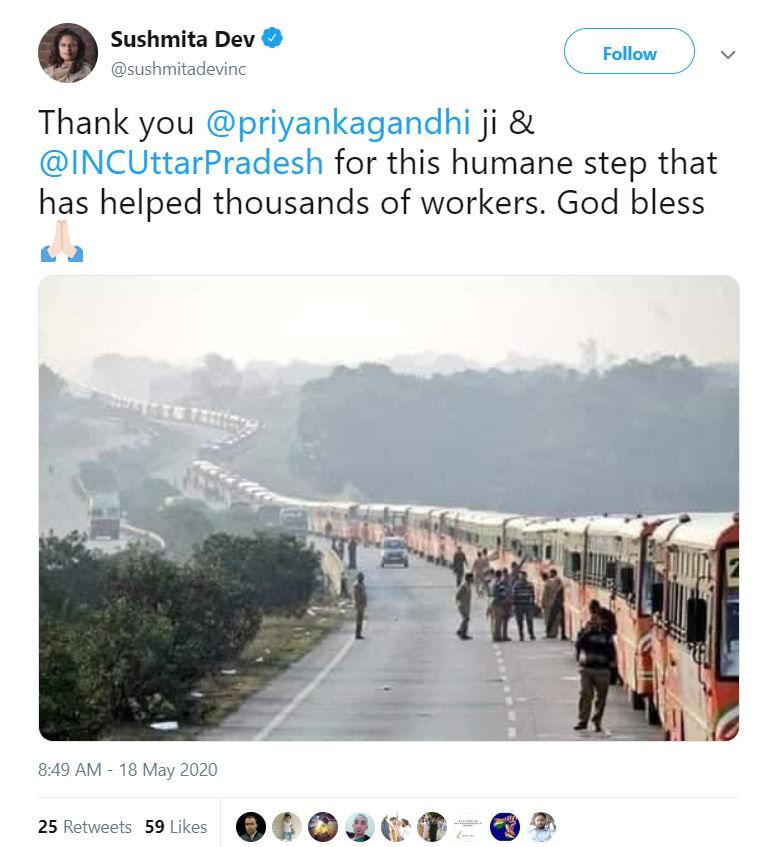Click the purple and yellow liker avatar
Image resolution: width=768 pixels, height=847 pixels.
coord(323,827)
